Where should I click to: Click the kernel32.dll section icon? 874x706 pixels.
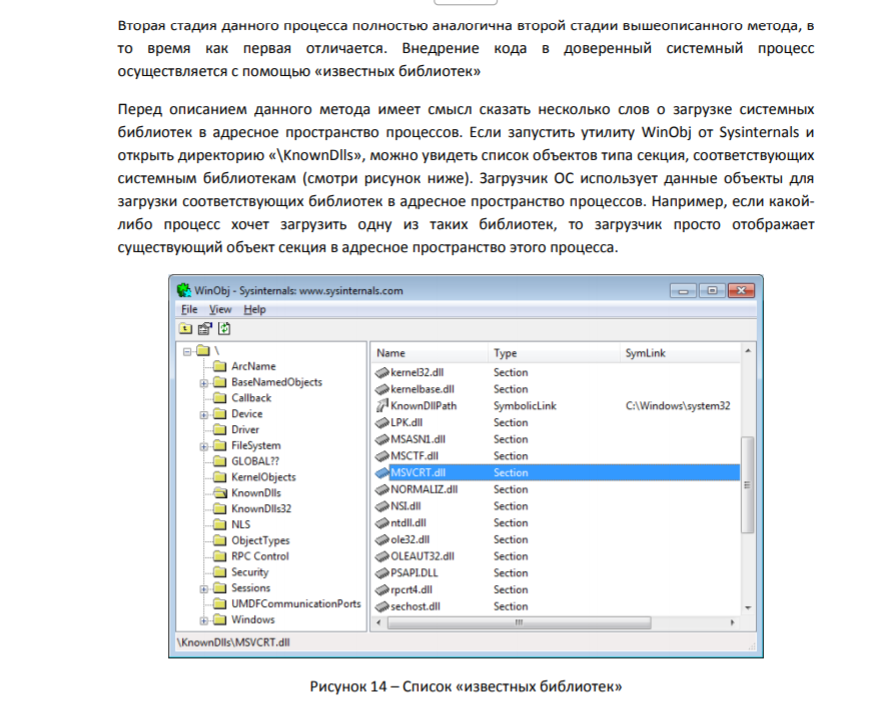(x=382, y=372)
